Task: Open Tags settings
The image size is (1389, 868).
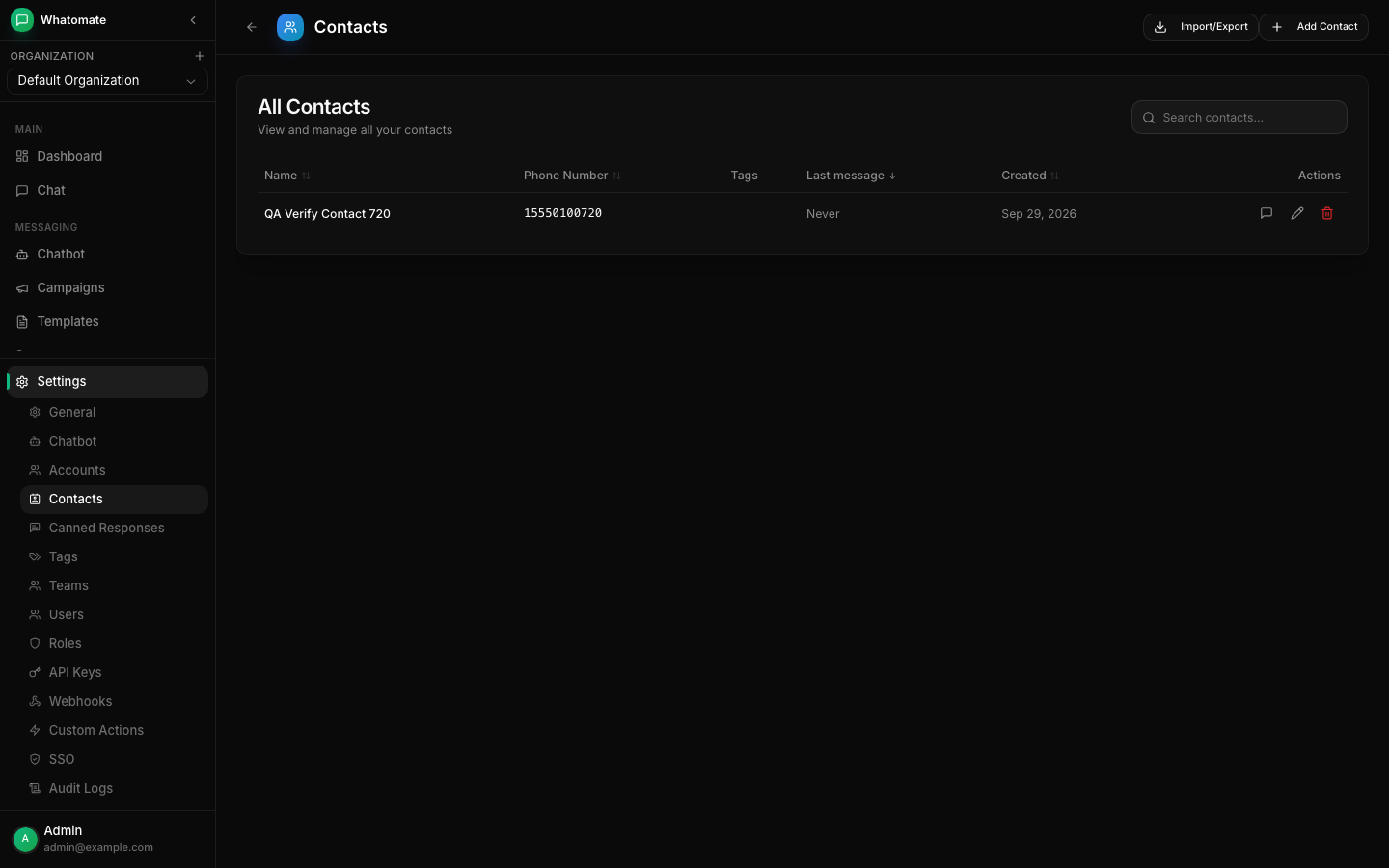Action: (114, 556)
